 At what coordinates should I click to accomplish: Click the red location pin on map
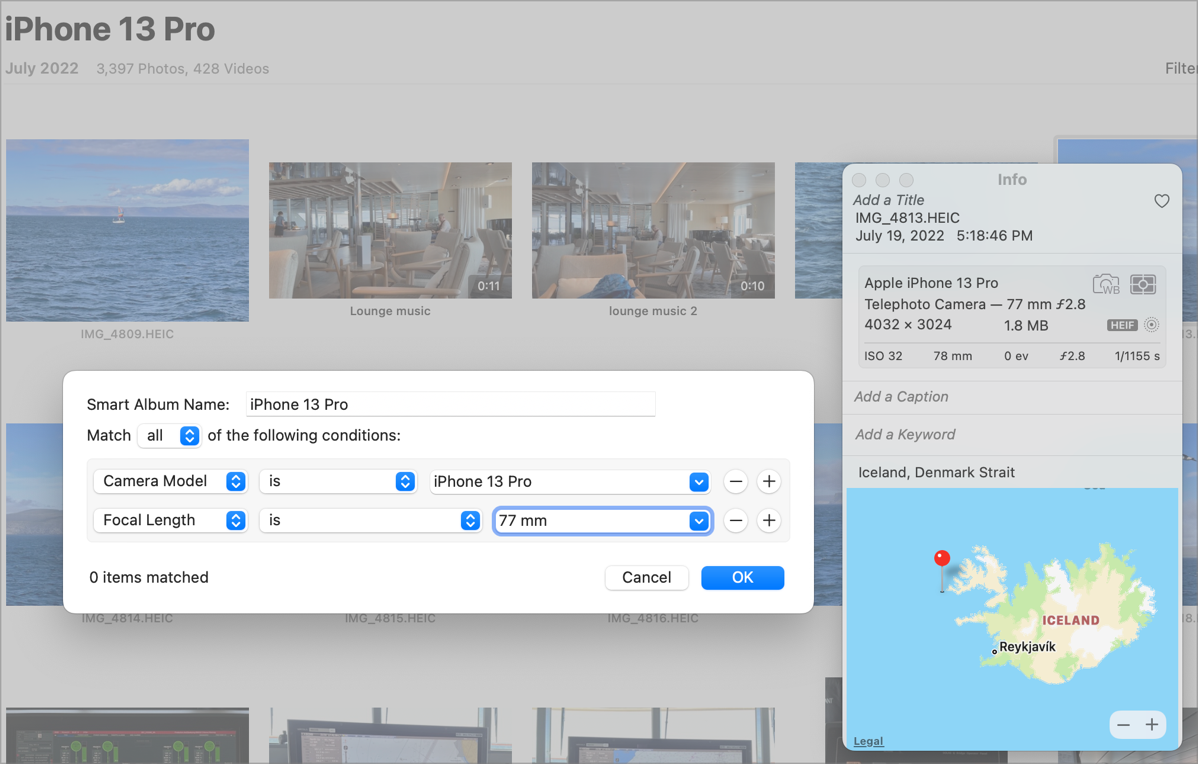[x=941, y=559]
